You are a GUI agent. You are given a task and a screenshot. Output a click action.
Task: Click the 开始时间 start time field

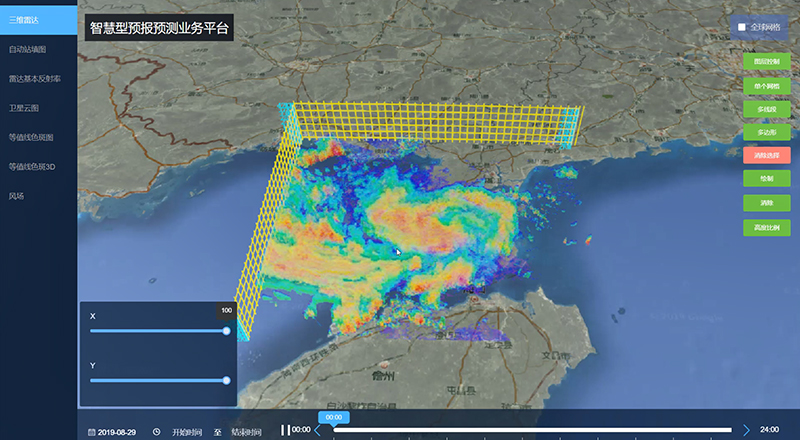pyautogui.click(x=187, y=432)
